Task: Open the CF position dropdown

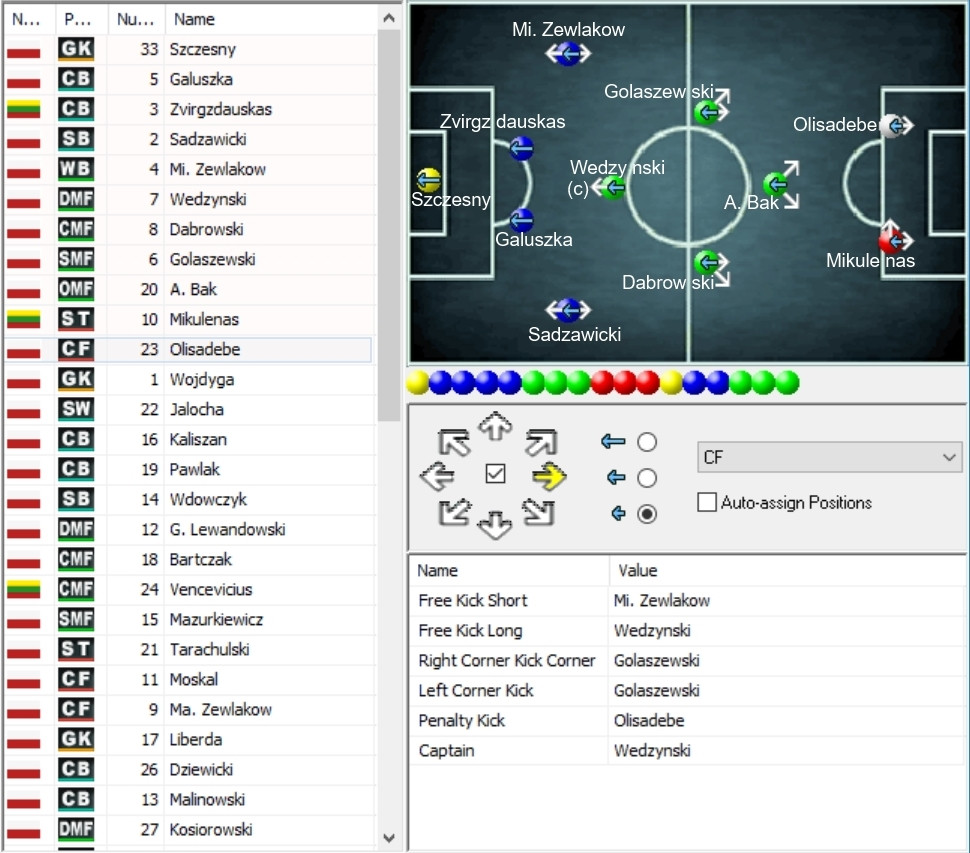Action: pyautogui.click(x=830, y=457)
